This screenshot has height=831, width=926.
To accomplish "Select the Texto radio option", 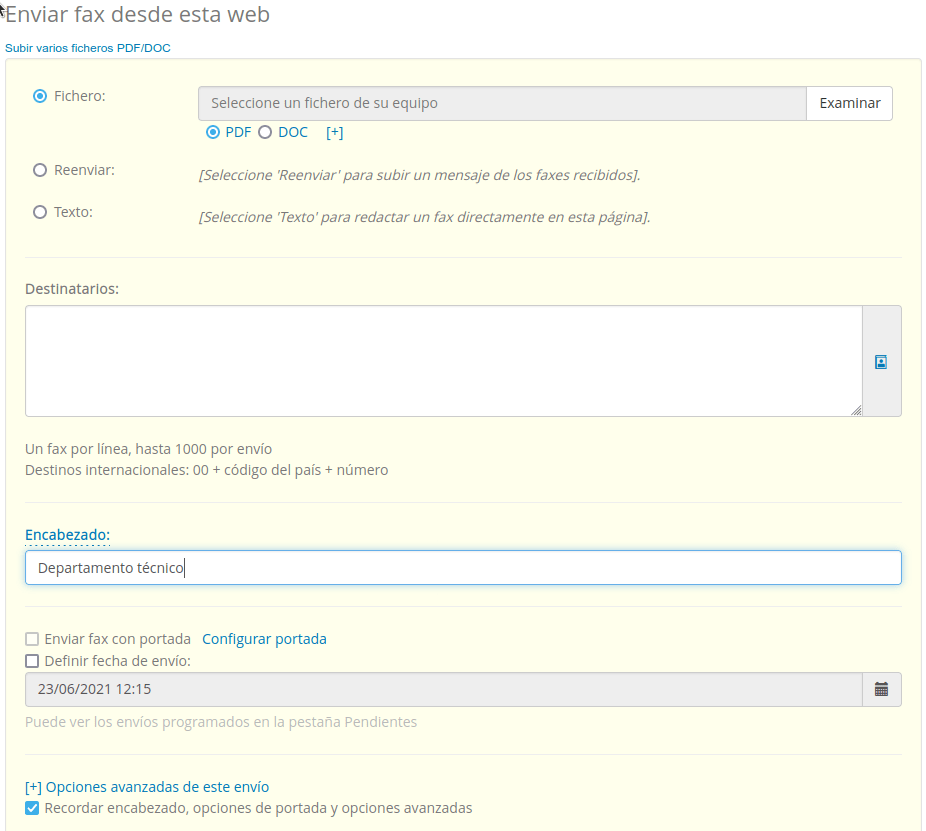I will 40,212.
